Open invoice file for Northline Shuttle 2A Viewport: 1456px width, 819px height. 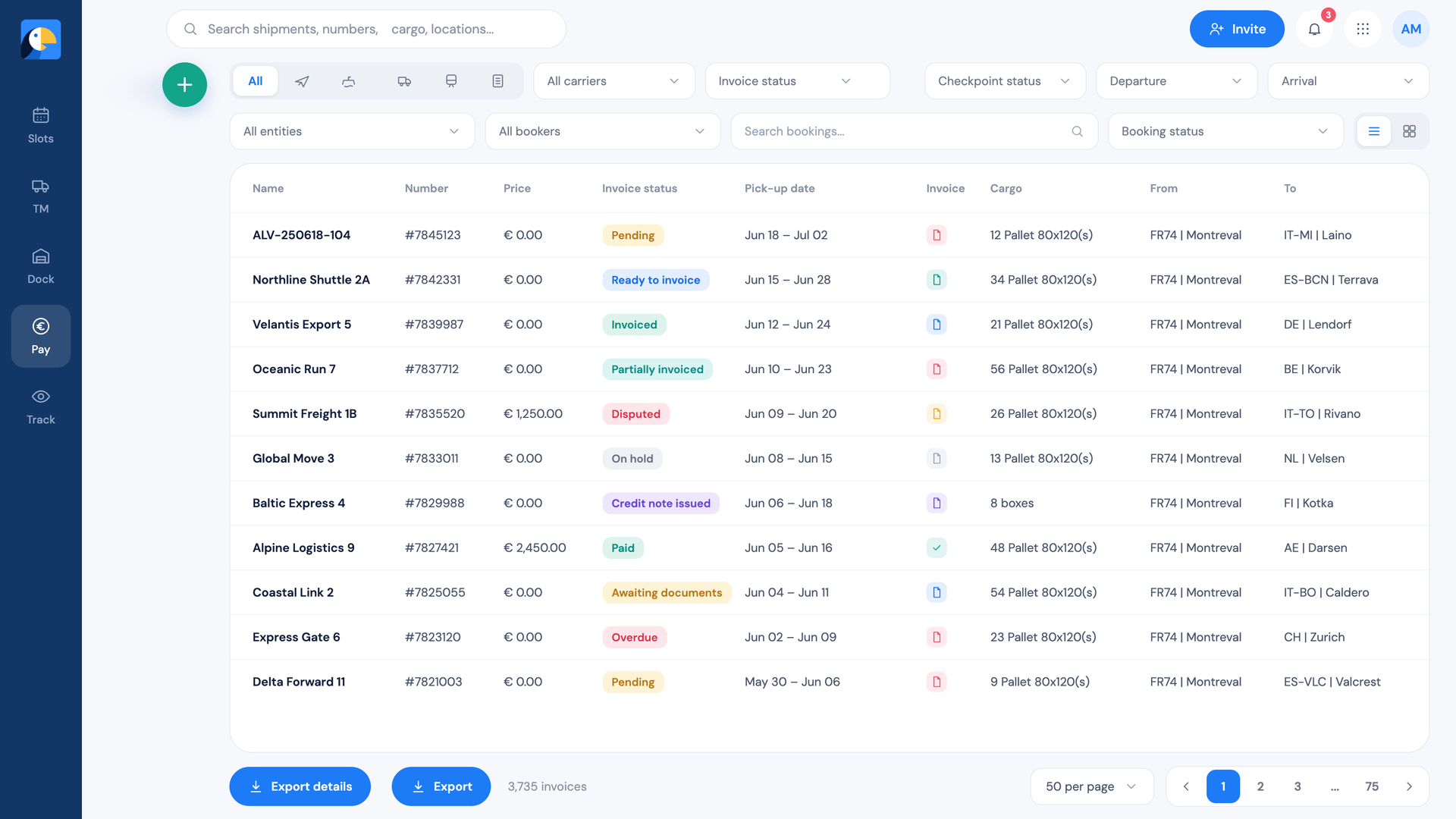(937, 280)
